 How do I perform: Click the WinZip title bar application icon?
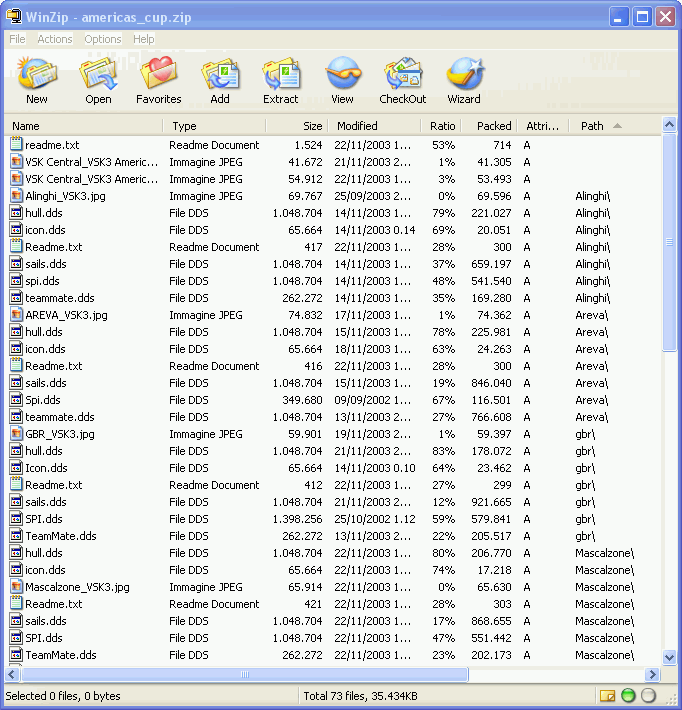[x=14, y=16]
